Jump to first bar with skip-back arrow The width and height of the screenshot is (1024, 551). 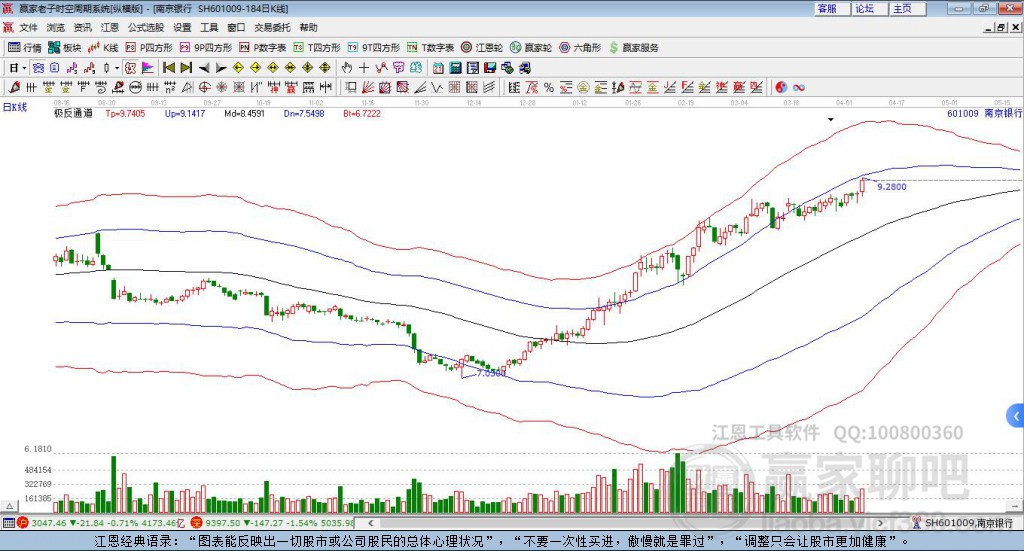click(168, 68)
